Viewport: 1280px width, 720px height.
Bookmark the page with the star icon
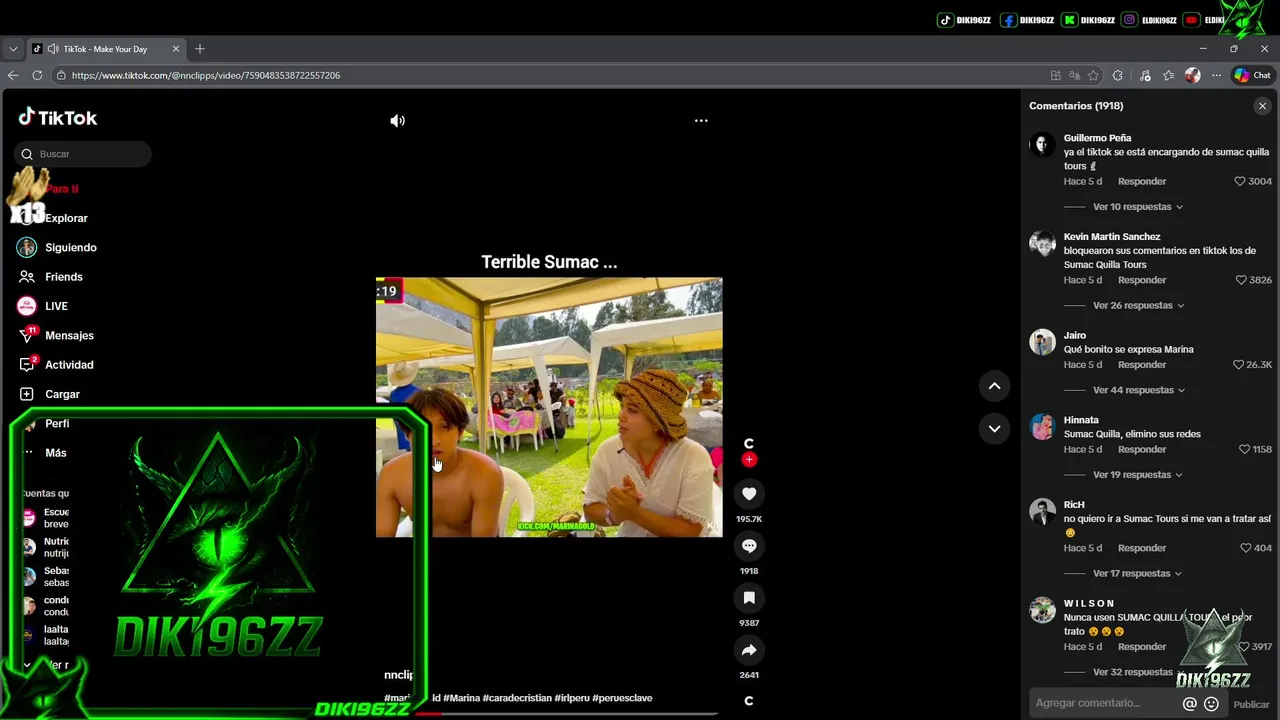(x=1093, y=75)
